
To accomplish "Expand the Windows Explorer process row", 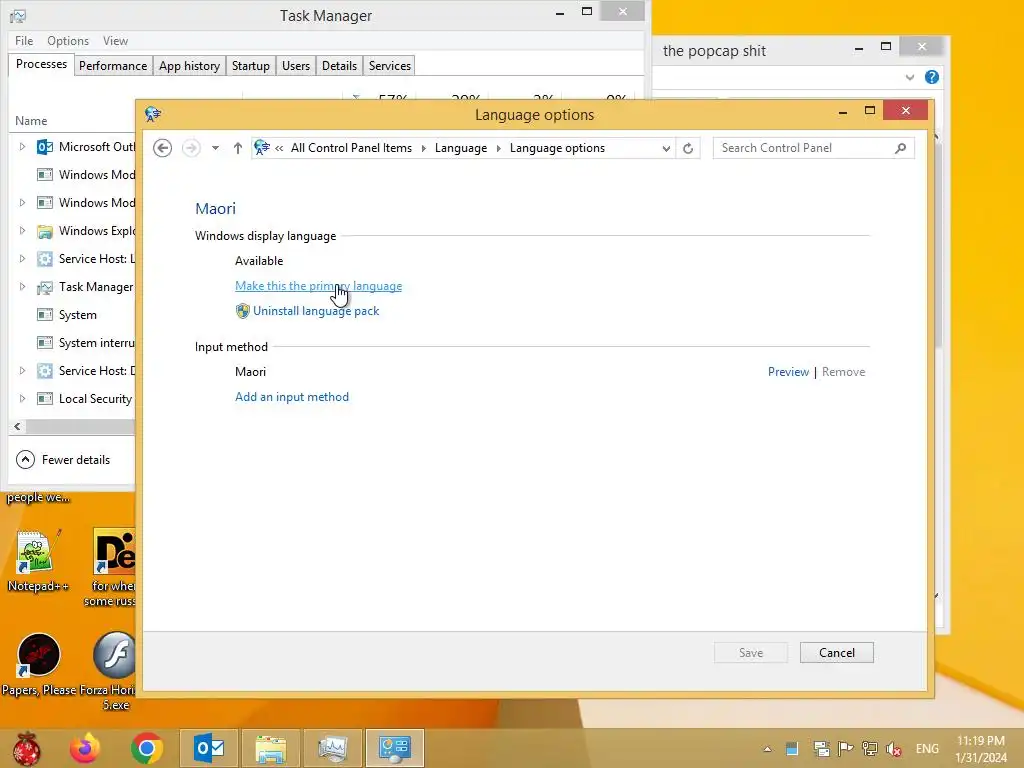I will 22,231.
